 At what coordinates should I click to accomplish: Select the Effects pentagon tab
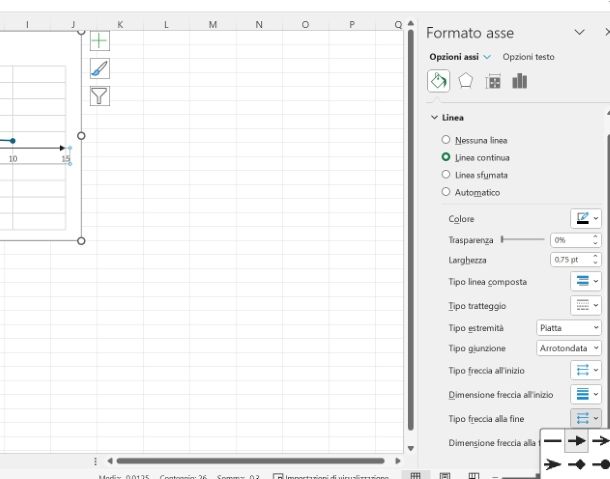tap(465, 81)
